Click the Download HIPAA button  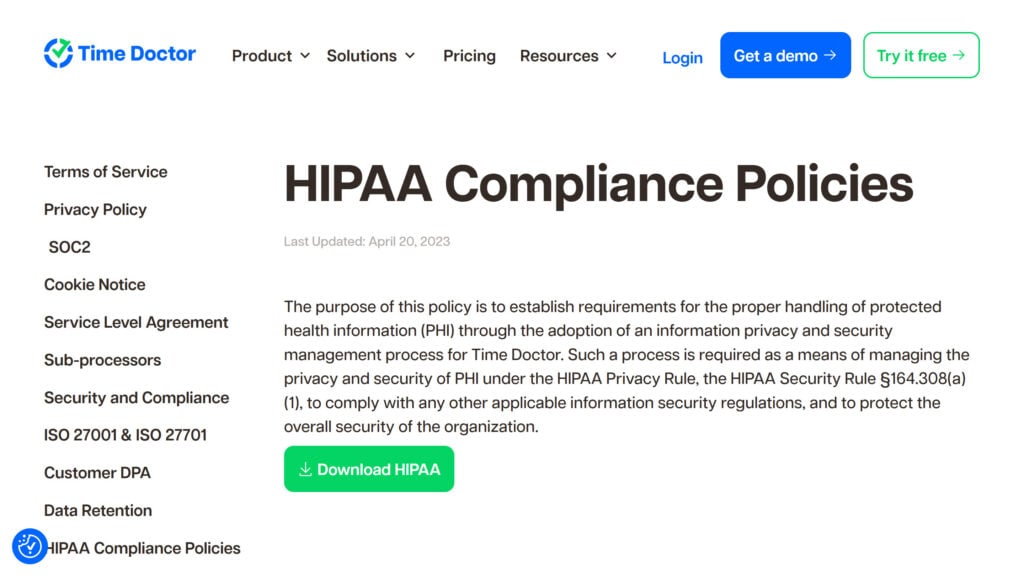369,469
